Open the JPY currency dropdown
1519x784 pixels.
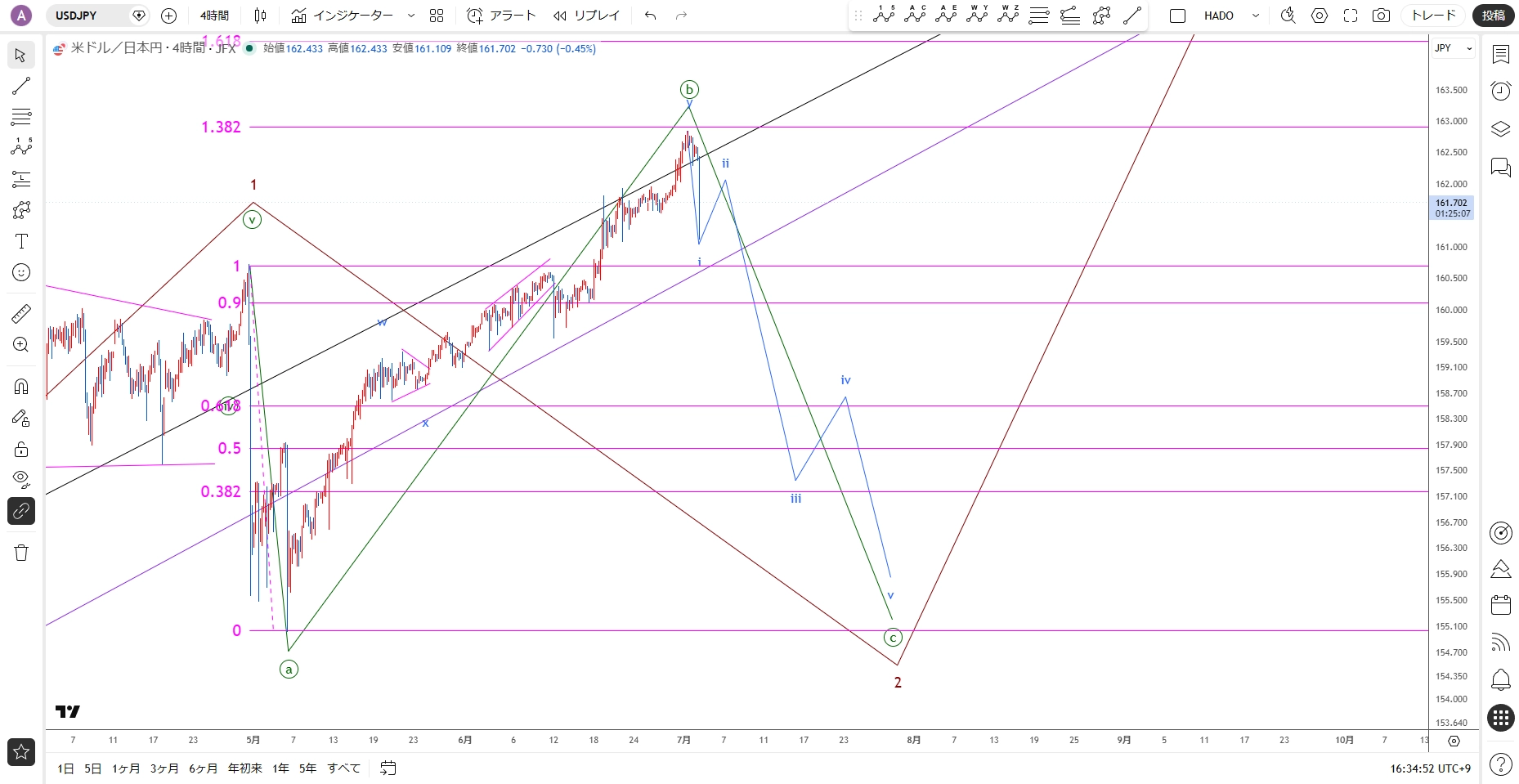(1454, 48)
